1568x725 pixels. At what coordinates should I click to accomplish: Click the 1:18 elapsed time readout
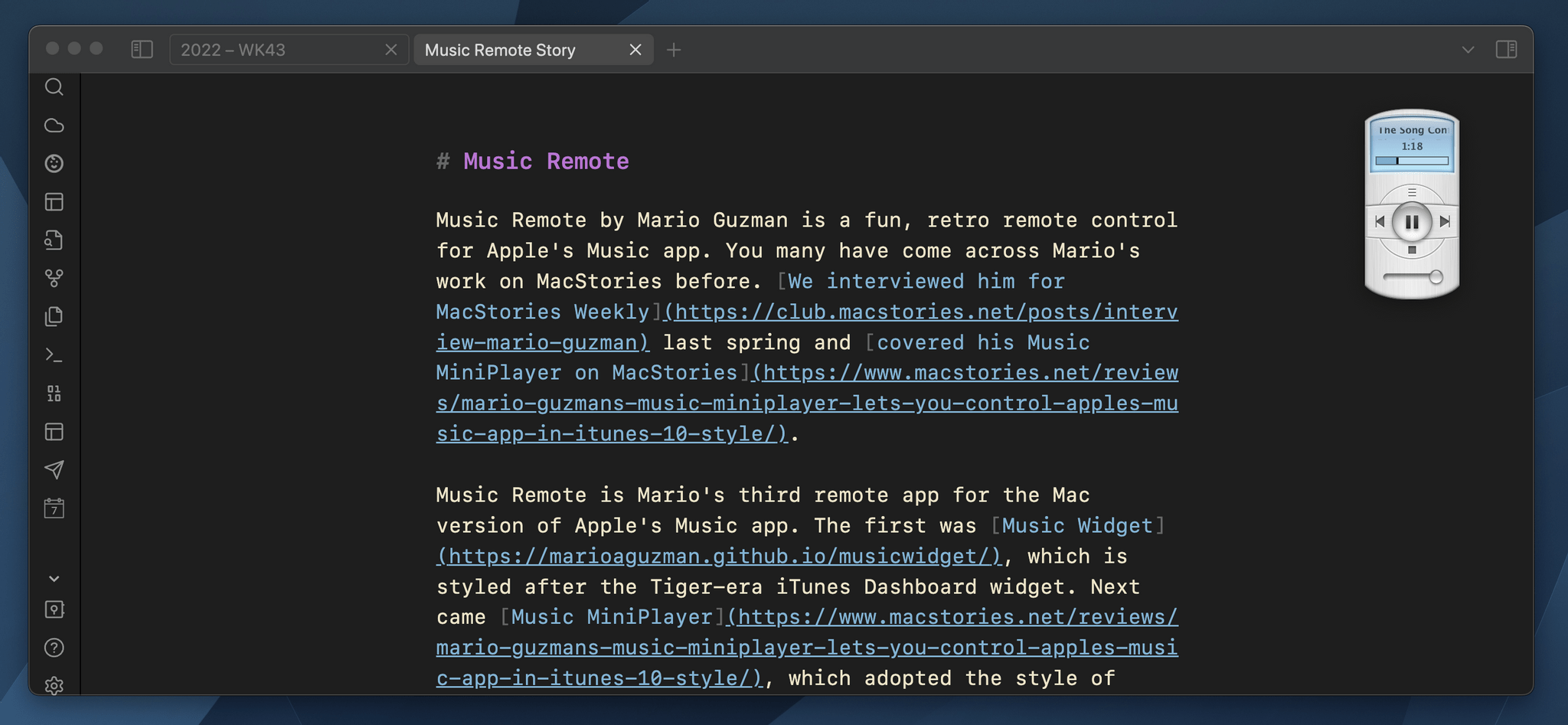[x=1412, y=146]
